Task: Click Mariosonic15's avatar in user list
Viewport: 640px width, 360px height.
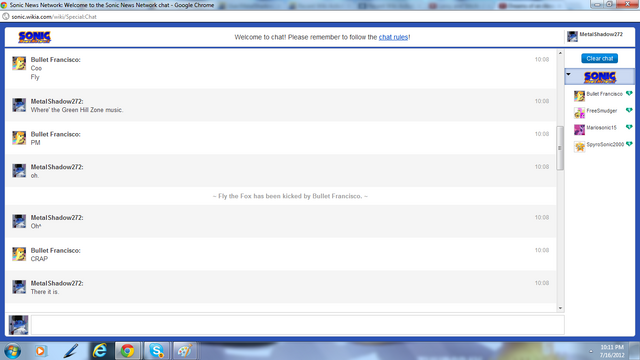Action: tap(579, 130)
